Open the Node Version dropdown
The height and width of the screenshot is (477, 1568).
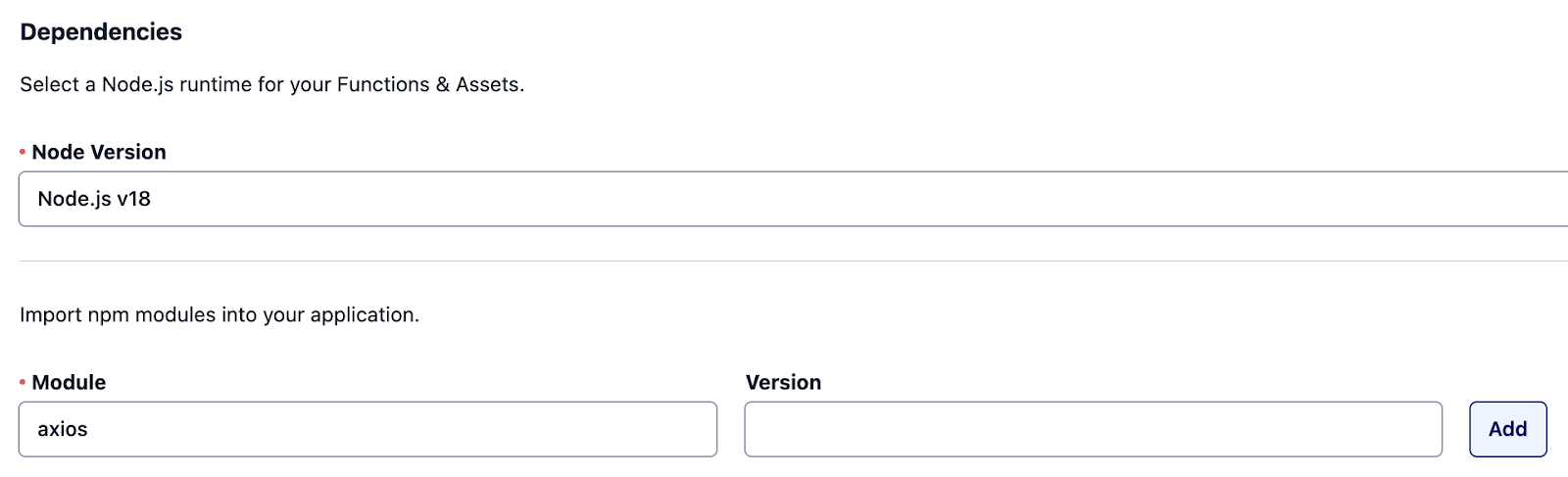793,199
